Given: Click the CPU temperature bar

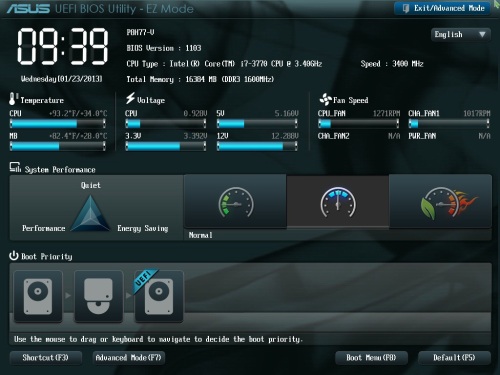Looking at the screenshot, I should (x=58, y=124).
